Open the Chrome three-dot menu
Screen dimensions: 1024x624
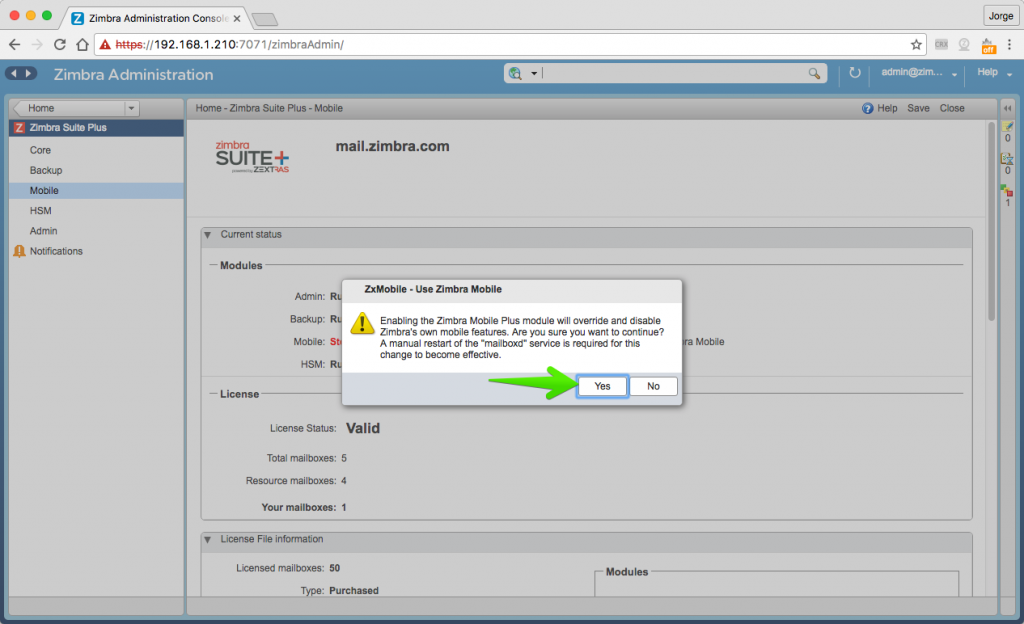[x=1009, y=44]
